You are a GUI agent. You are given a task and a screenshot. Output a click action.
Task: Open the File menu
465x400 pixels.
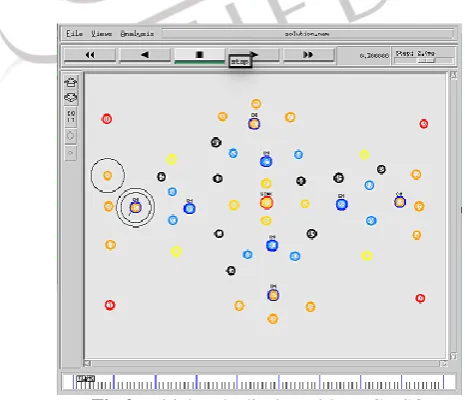74,34
